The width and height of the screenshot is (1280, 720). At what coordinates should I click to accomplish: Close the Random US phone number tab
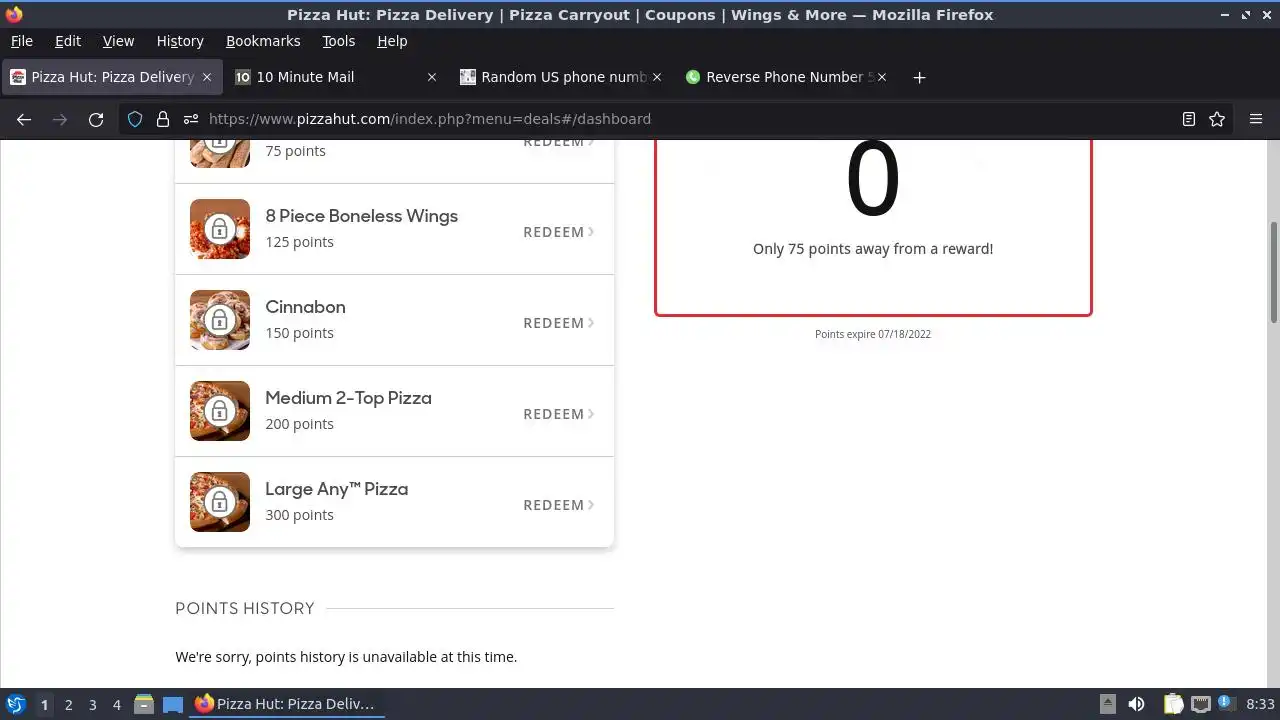click(x=657, y=77)
